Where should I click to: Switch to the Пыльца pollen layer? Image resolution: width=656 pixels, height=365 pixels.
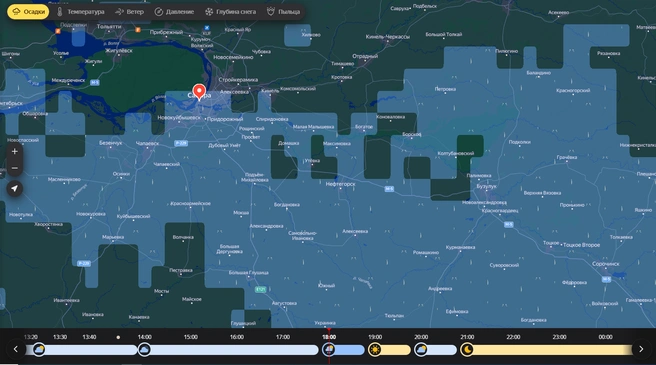tap(283, 12)
